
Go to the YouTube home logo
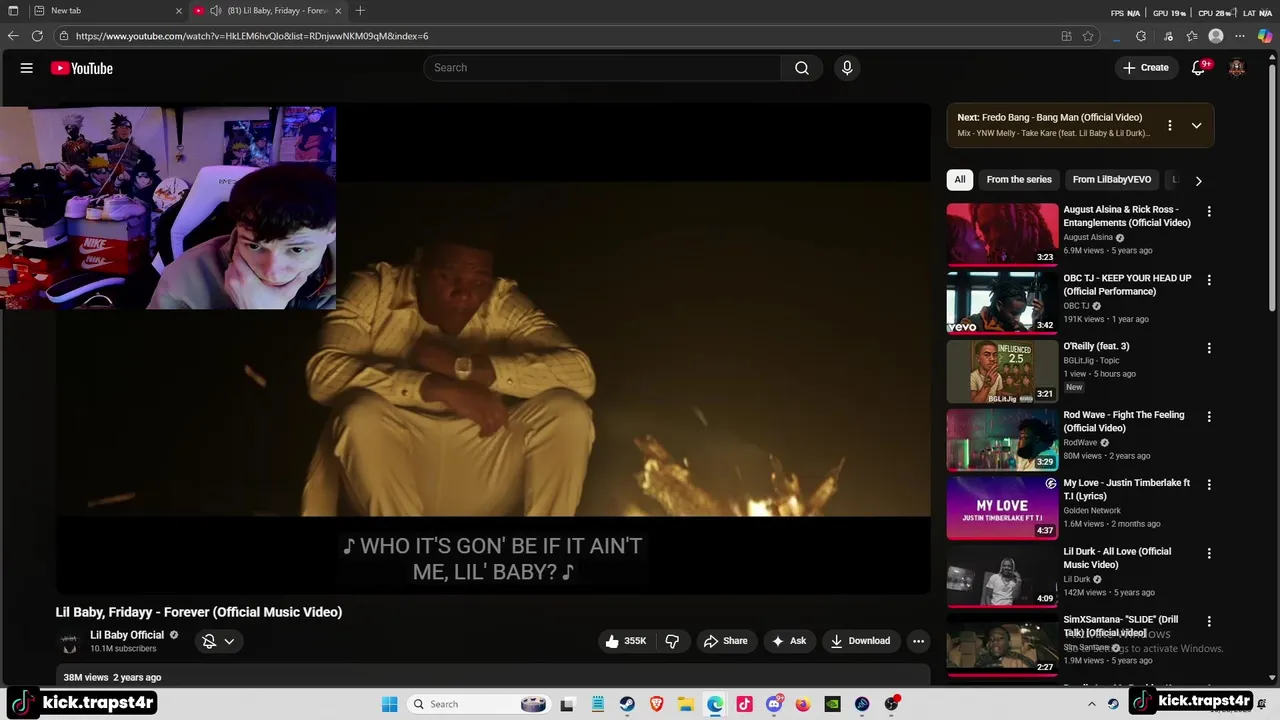81,68
